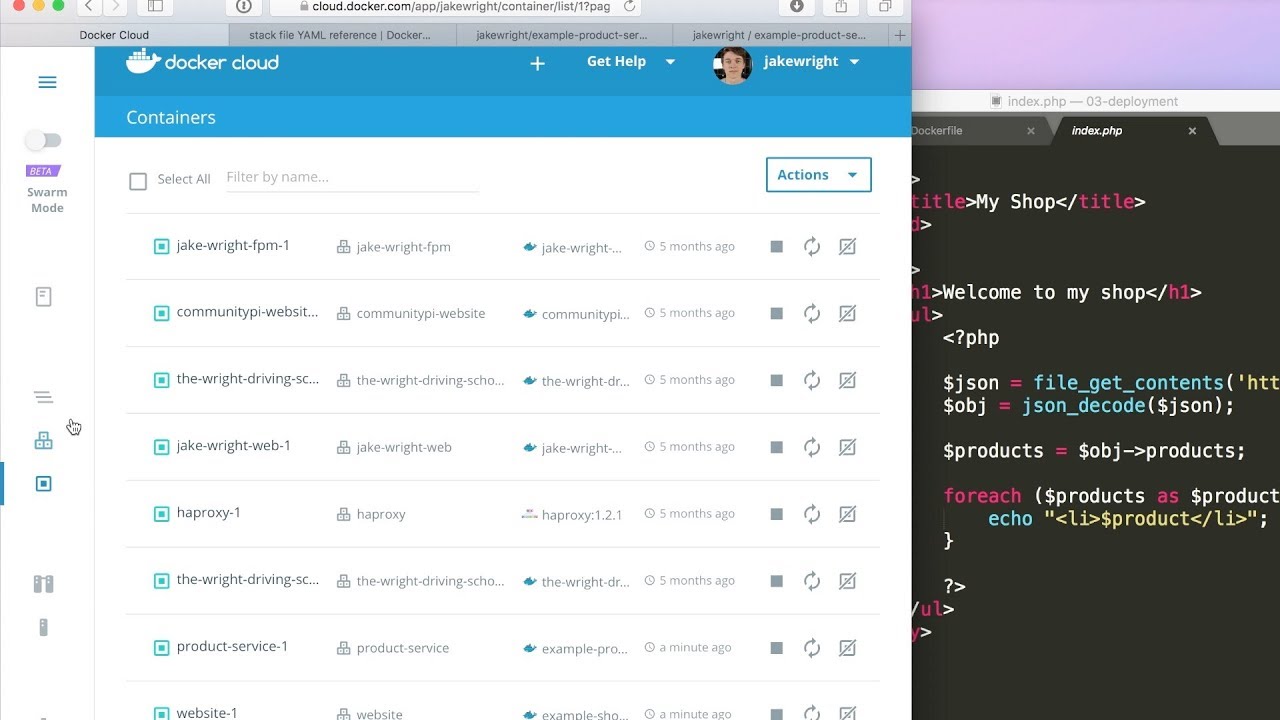This screenshot has height=720, width=1280.
Task: Stop the jake-wright-web-1 container
Action: [776, 448]
